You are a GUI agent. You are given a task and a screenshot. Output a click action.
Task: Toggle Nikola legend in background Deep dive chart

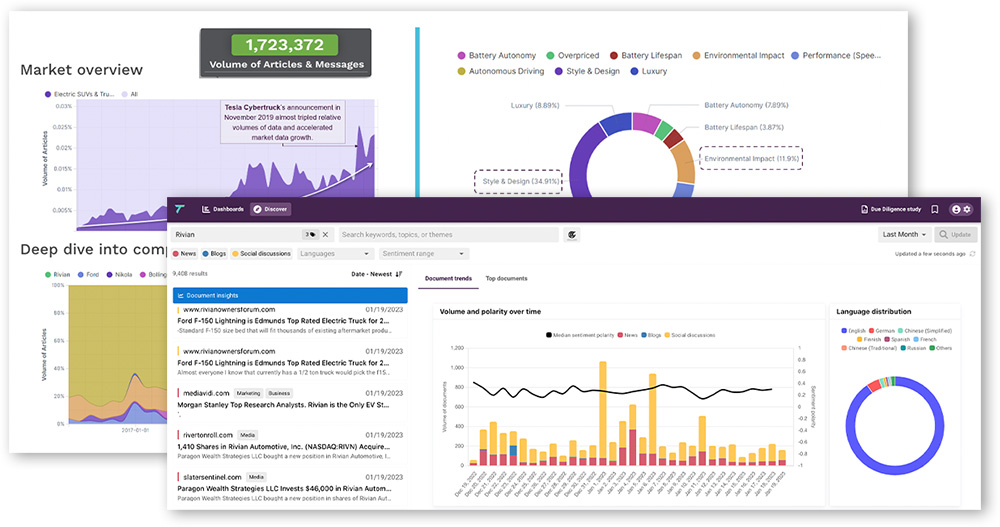click(119, 274)
